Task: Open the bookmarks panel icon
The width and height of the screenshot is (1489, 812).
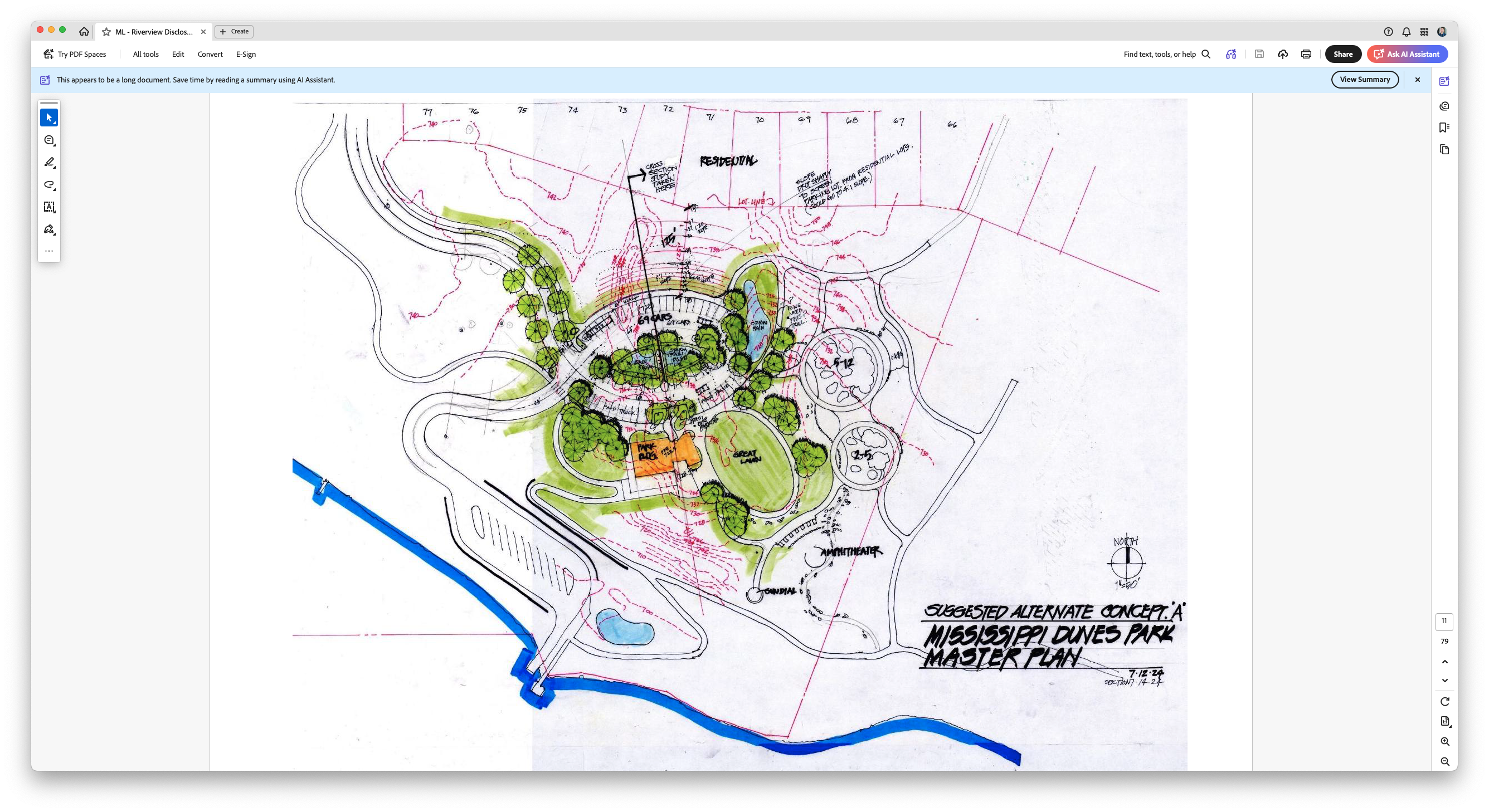Action: 1444,128
